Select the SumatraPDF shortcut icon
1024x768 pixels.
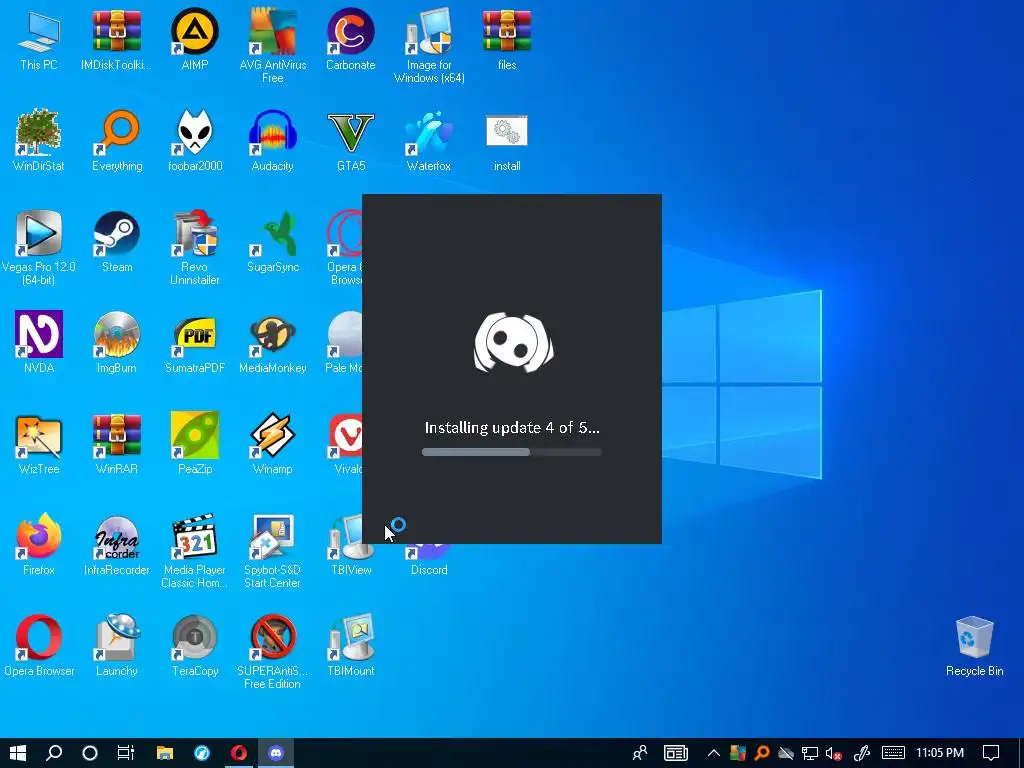click(x=195, y=334)
